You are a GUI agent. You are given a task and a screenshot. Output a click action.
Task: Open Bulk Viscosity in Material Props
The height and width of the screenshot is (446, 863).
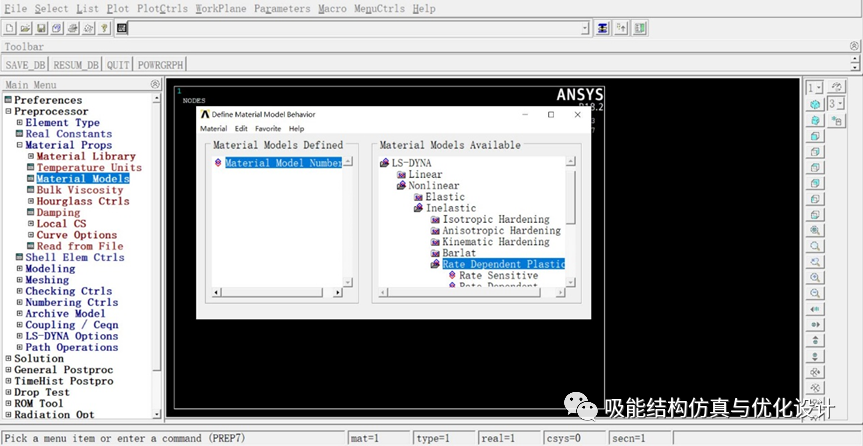(80, 190)
